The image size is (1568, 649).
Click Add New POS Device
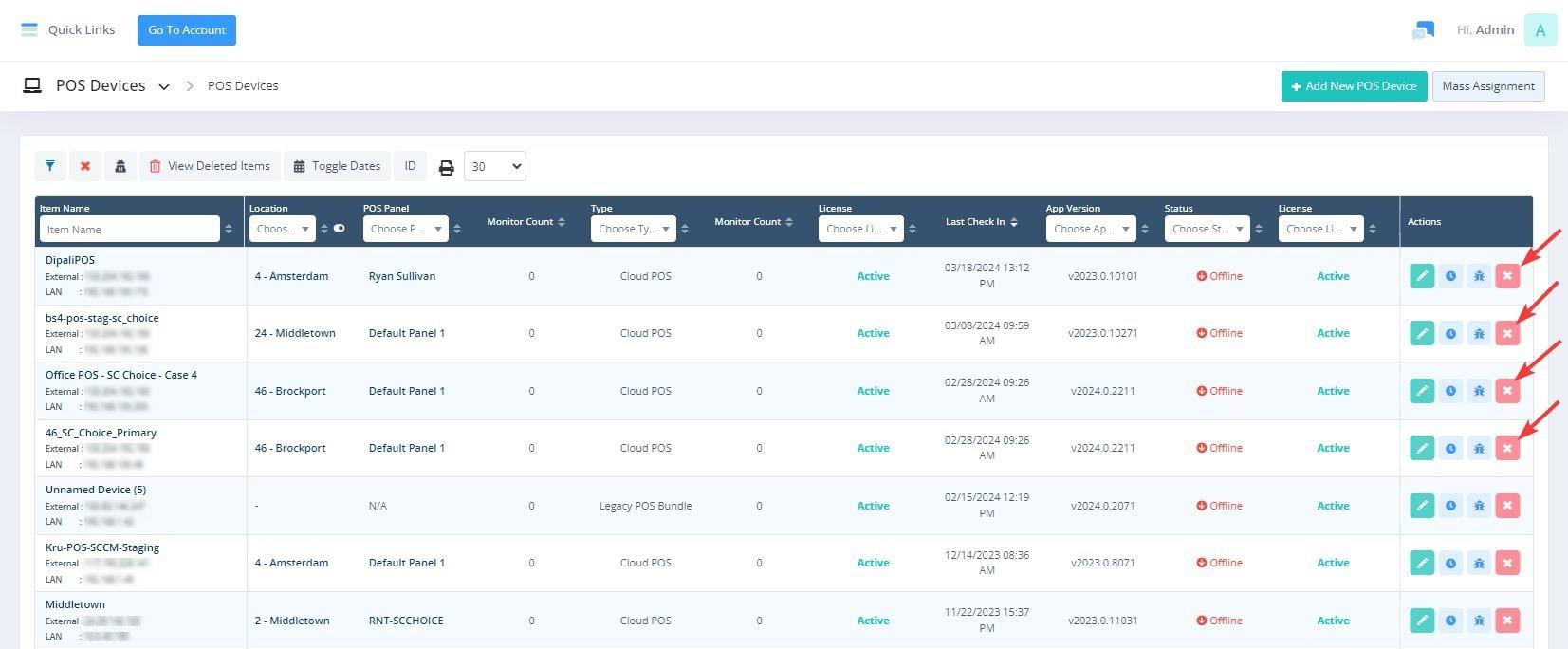tap(1354, 86)
